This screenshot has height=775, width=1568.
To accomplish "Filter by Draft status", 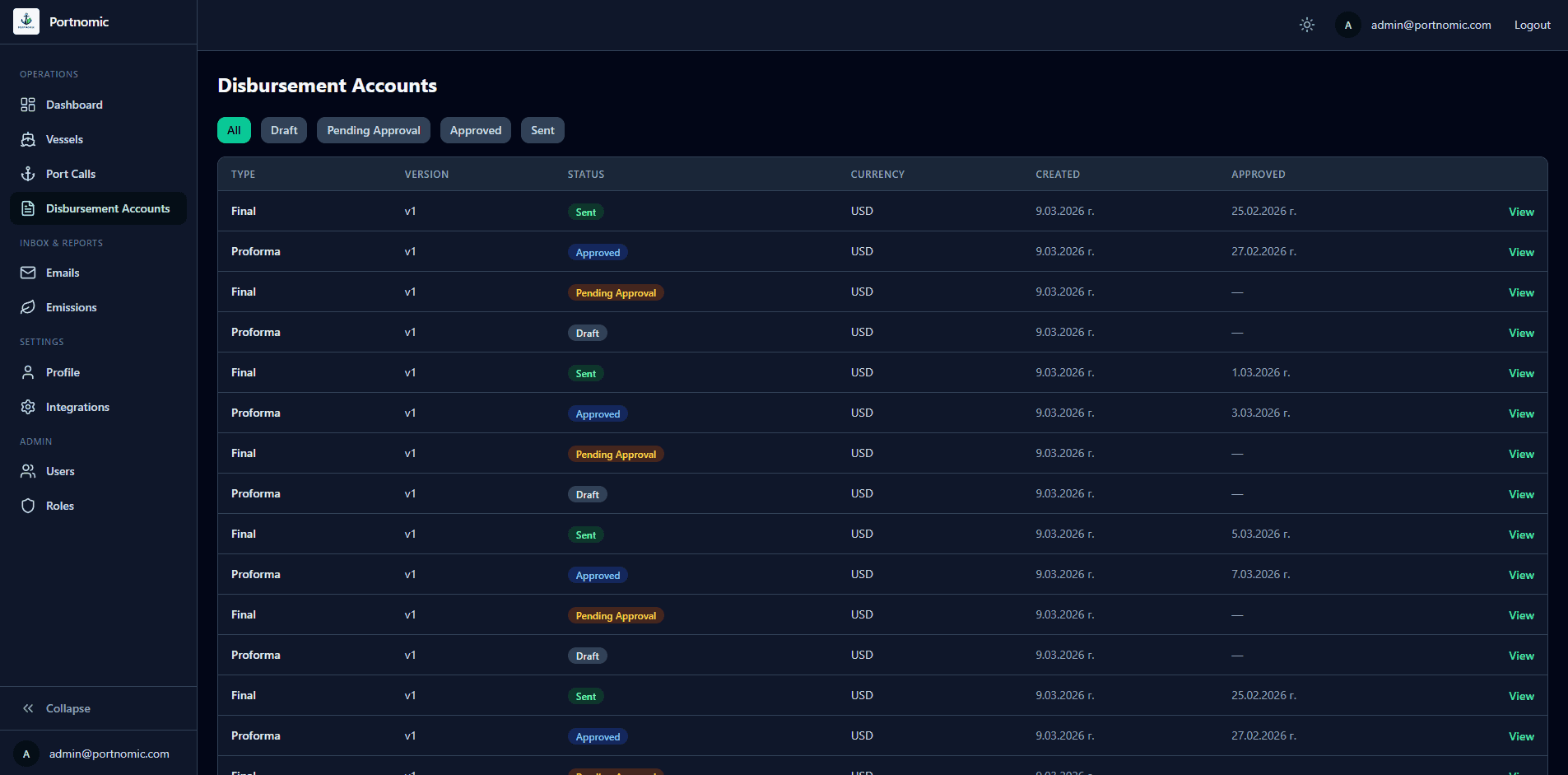I will pos(284,130).
